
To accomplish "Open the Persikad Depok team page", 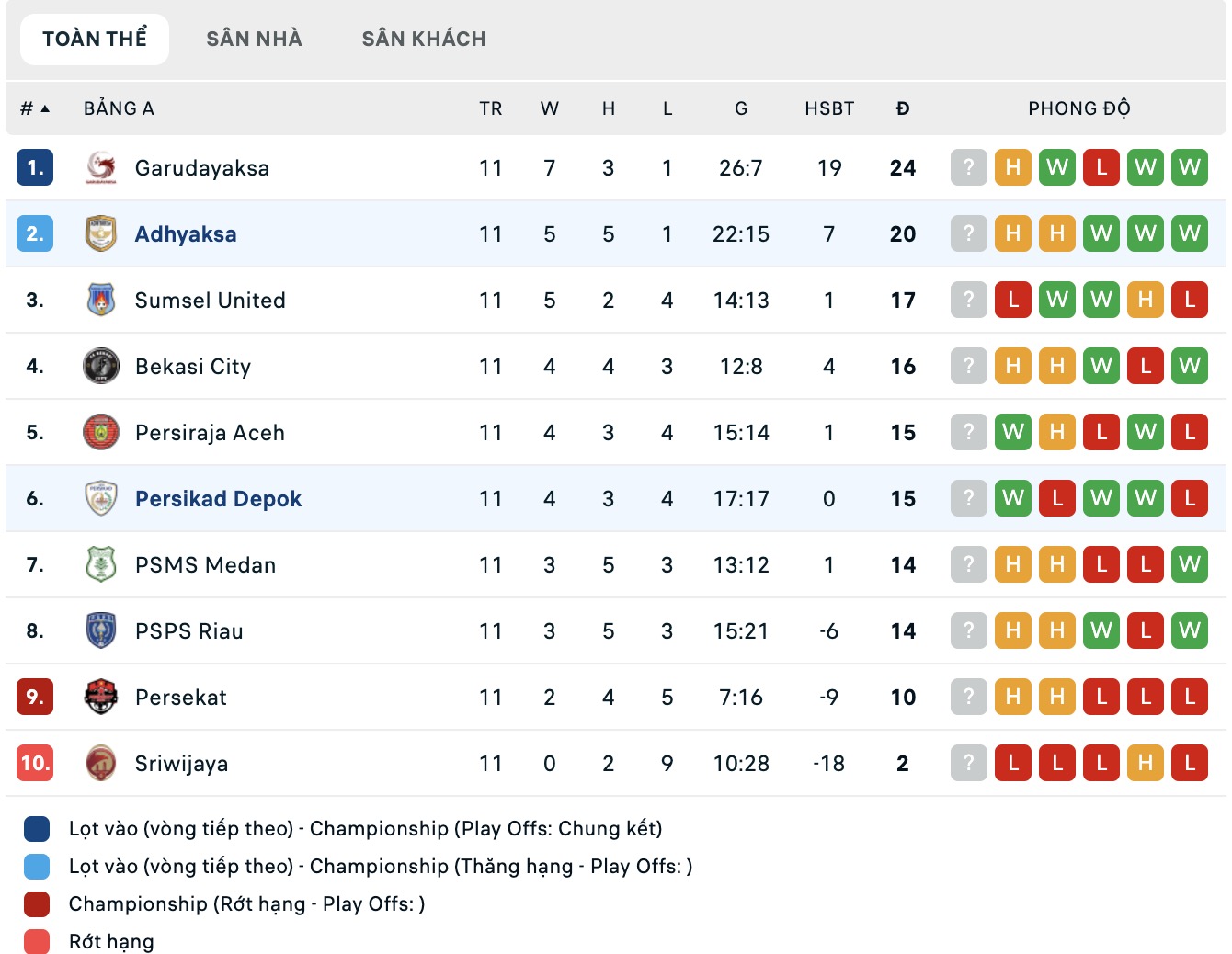I will tap(218, 498).
